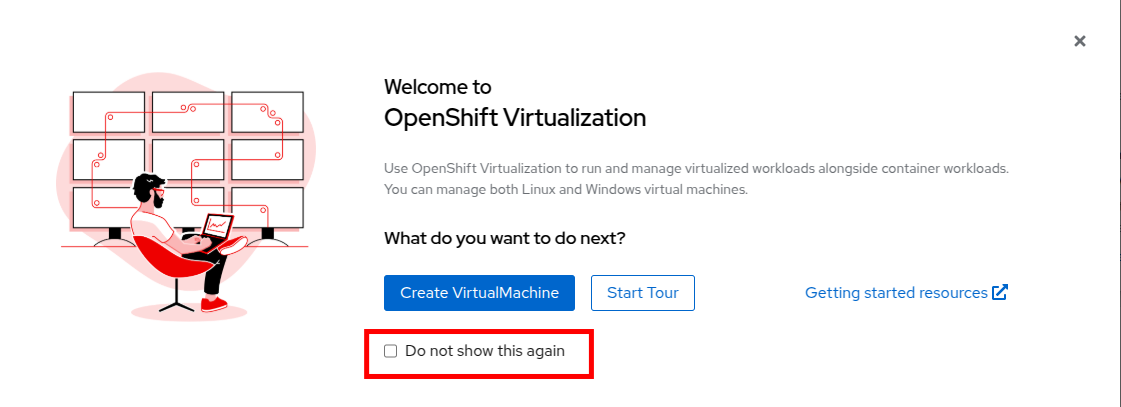
Task: Click the "Do not show this again" label text
Action: 485,351
